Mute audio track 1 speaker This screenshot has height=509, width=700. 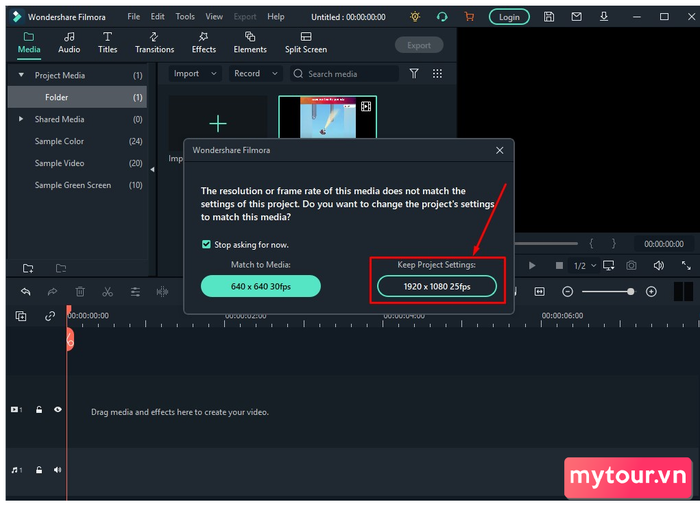click(x=58, y=470)
